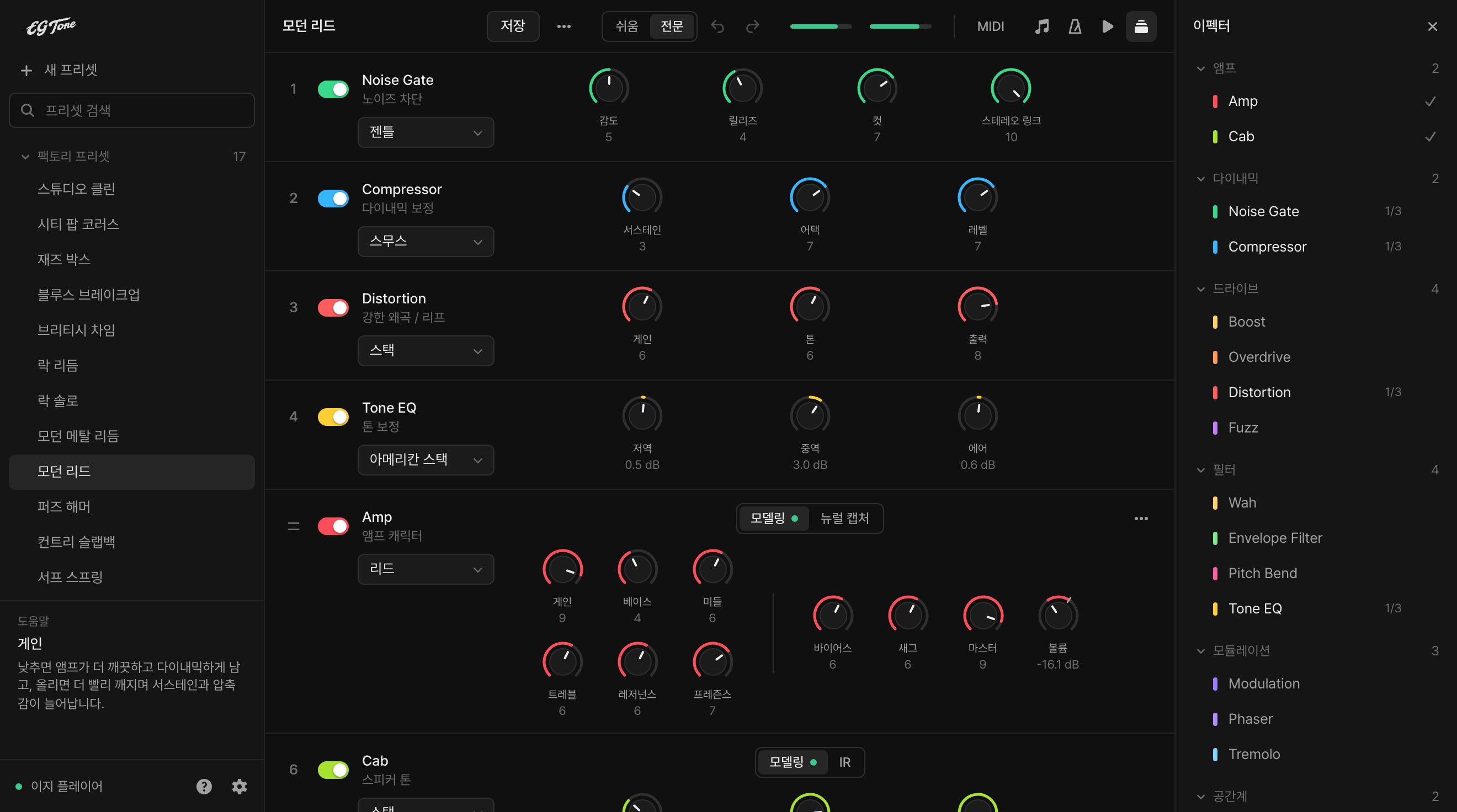This screenshot has height=812, width=1457.
Task: Disable the Noise Gate toggle
Action: [x=333, y=89]
